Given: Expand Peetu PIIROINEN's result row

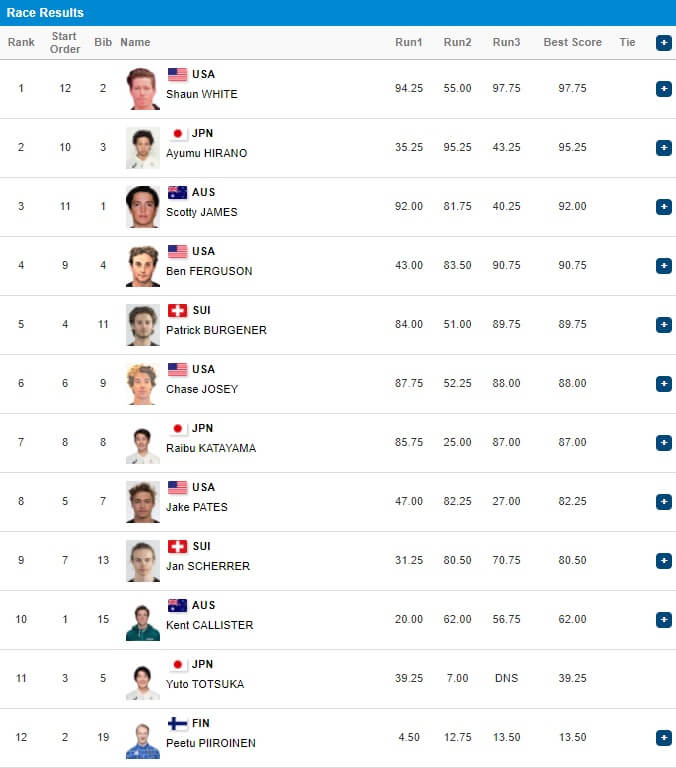Looking at the screenshot, I should pyautogui.click(x=663, y=737).
